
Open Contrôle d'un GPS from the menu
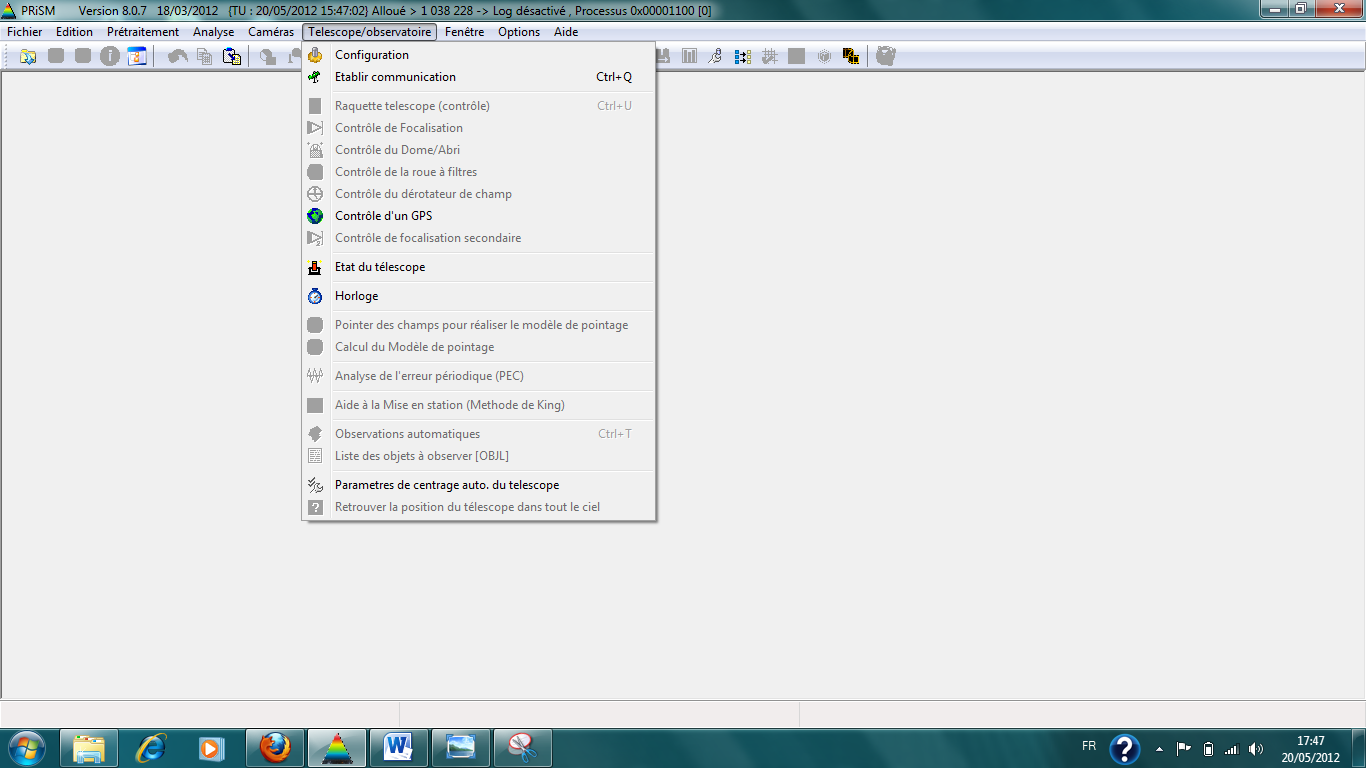383,216
